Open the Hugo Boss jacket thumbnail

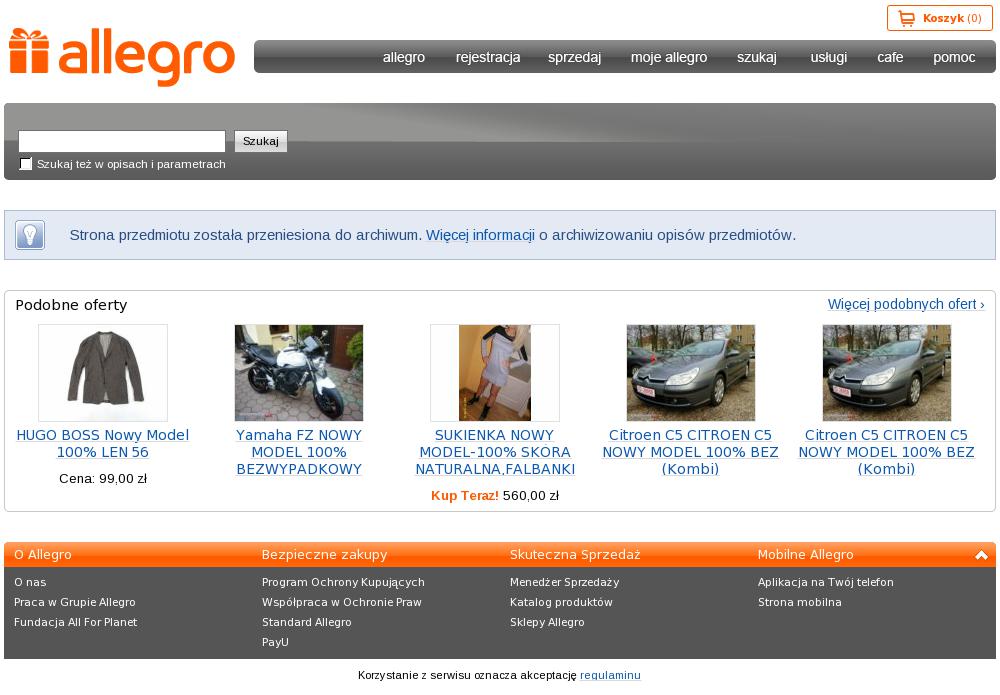pos(103,373)
